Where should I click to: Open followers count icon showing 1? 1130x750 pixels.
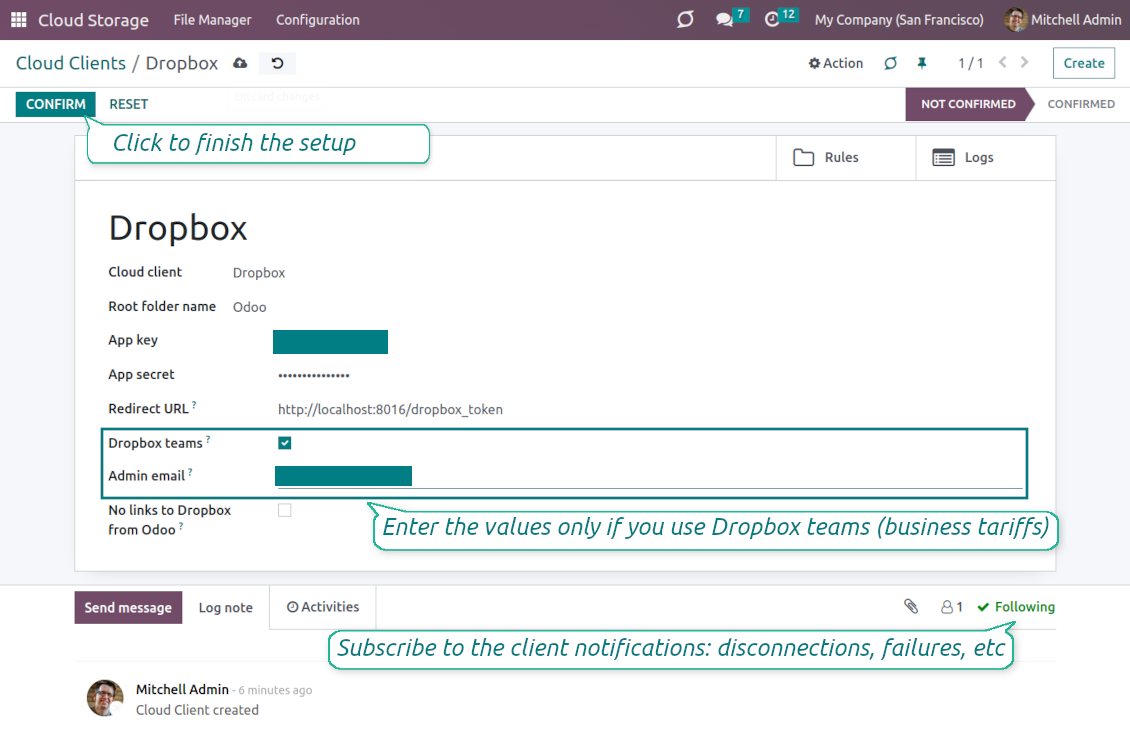[x=951, y=607]
